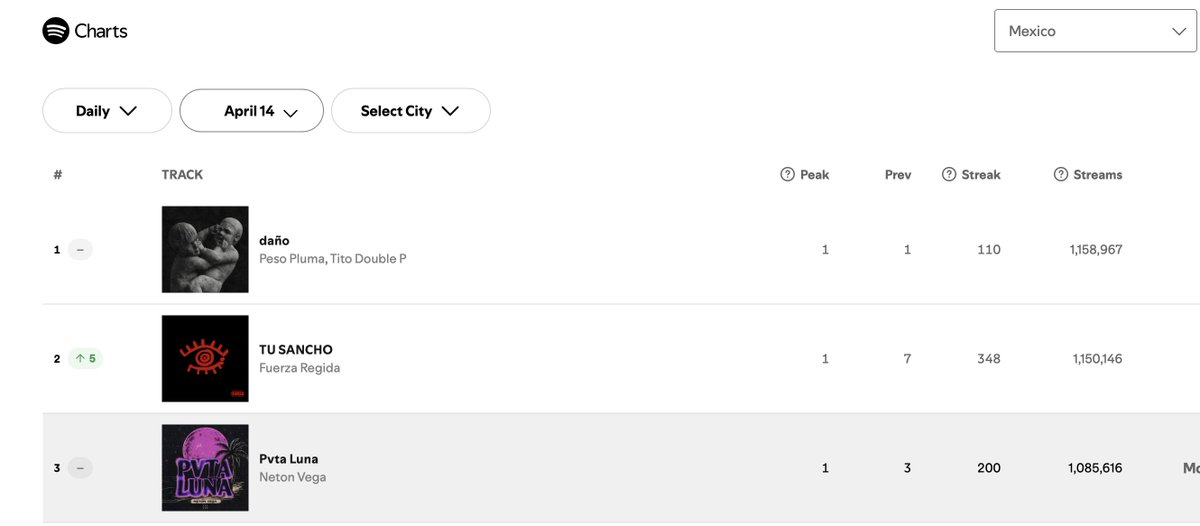The image size is (1200, 526).
Task: Click the Streak column help icon
Action: tap(949, 174)
